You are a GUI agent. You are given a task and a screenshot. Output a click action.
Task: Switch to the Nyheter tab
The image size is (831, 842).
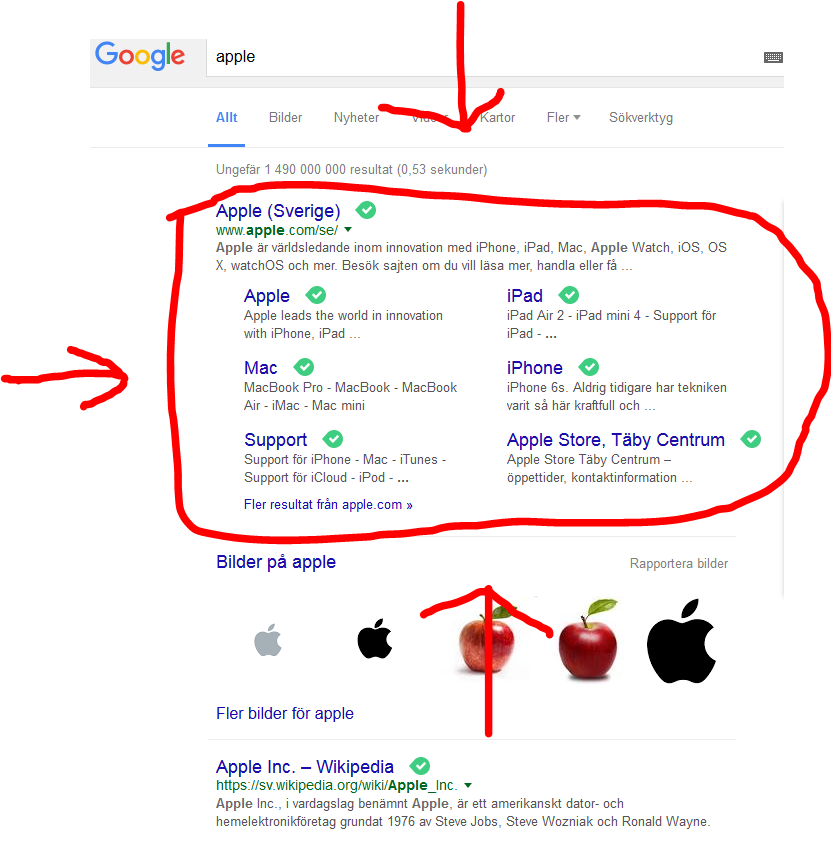point(356,118)
